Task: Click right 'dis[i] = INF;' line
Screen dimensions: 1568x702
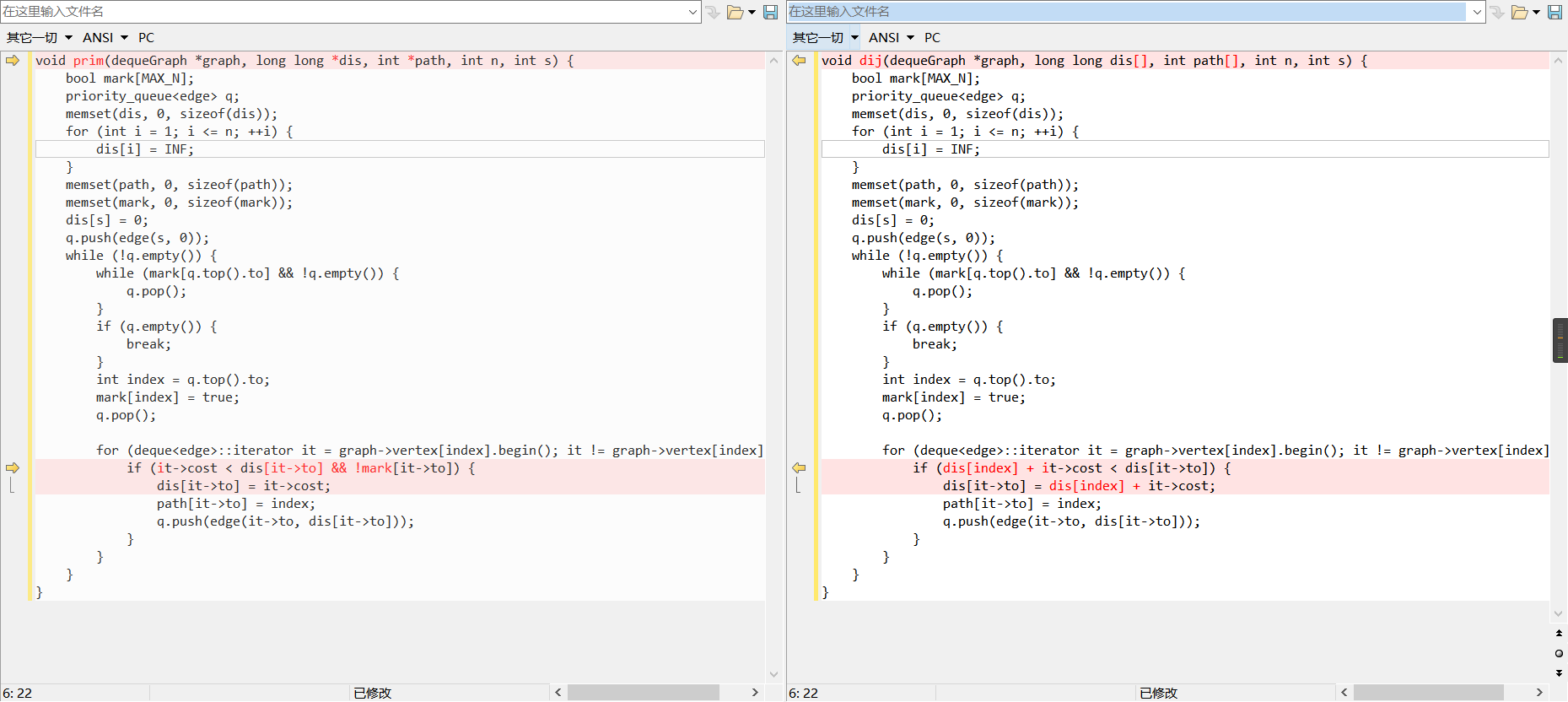Action: click(931, 149)
